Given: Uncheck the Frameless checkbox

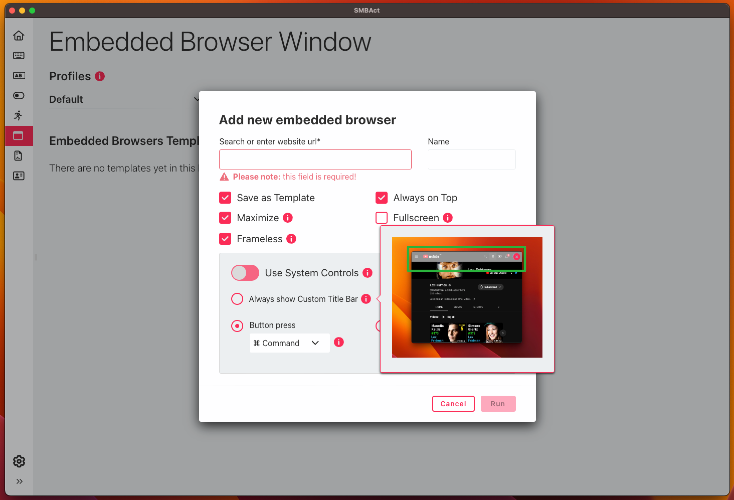Looking at the screenshot, I should click(x=225, y=239).
